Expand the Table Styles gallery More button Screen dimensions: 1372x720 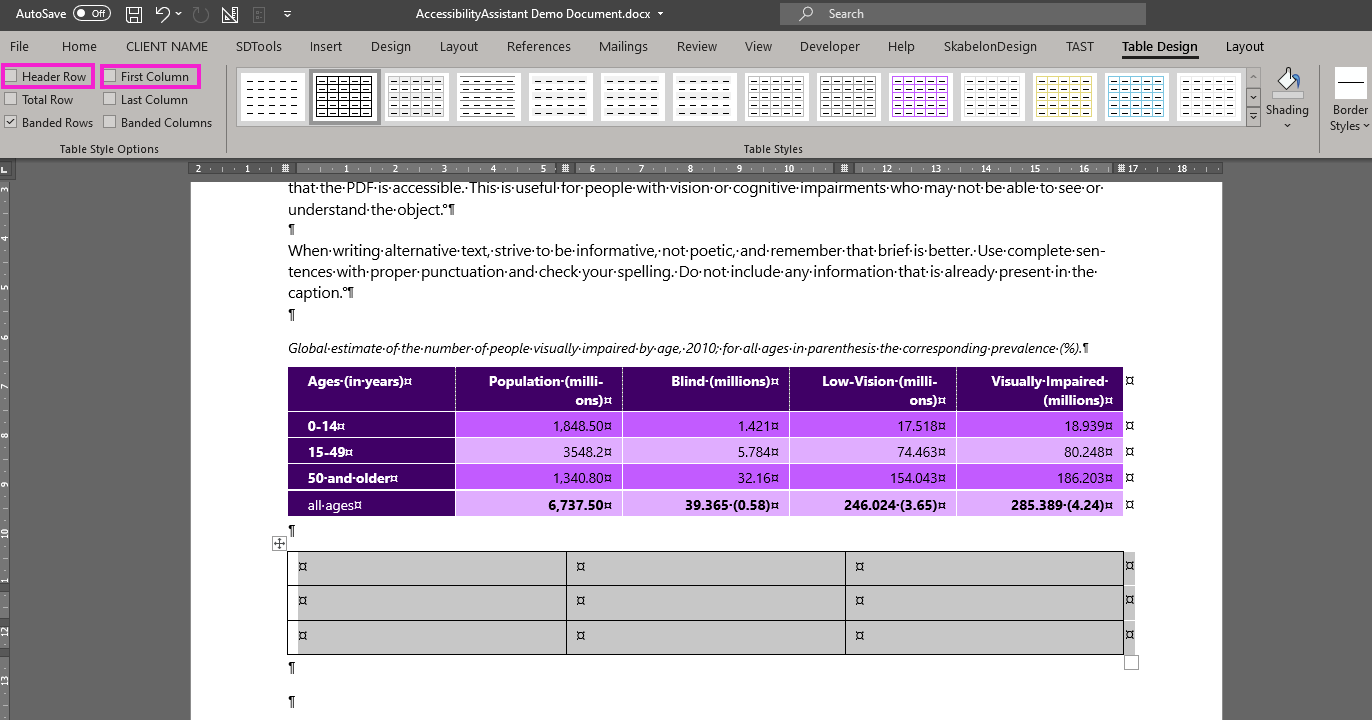pyautogui.click(x=1253, y=117)
